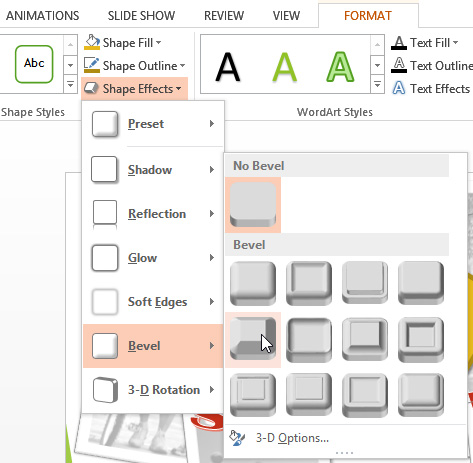Choose the fourth bevel in row two

coord(421,340)
